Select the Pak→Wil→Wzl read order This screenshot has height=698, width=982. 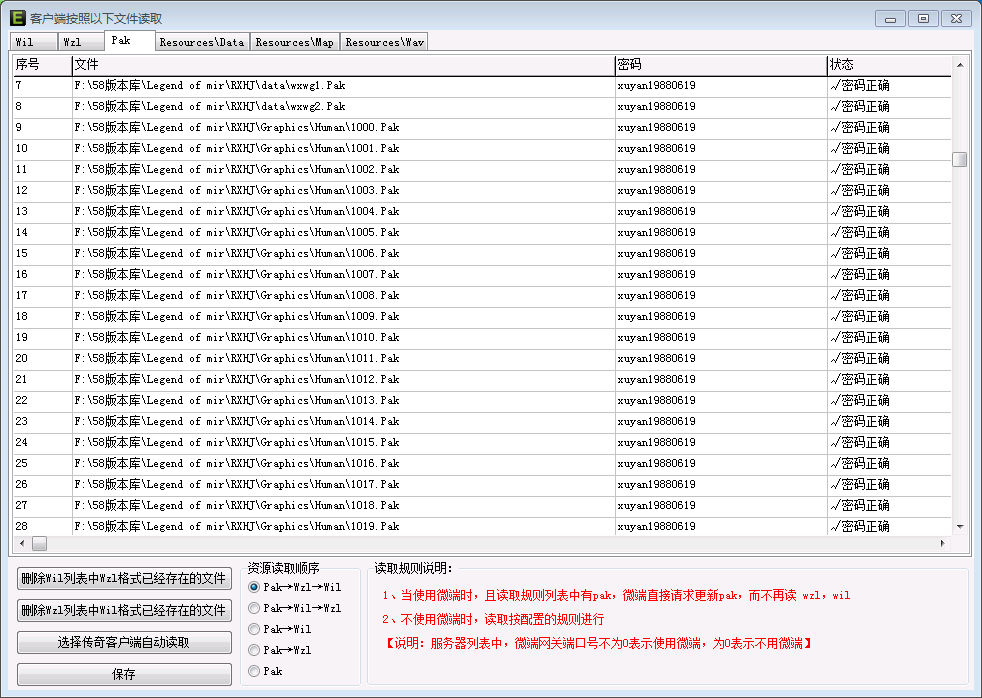point(254,608)
